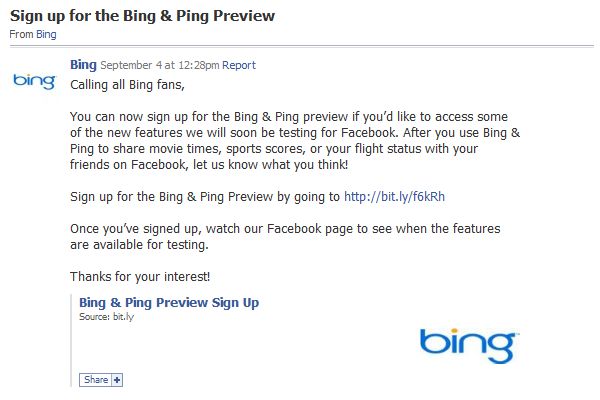The height and width of the screenshot is (400, 600).
Task: Click the Source: bit.ly text
Action: pos(106,317)
